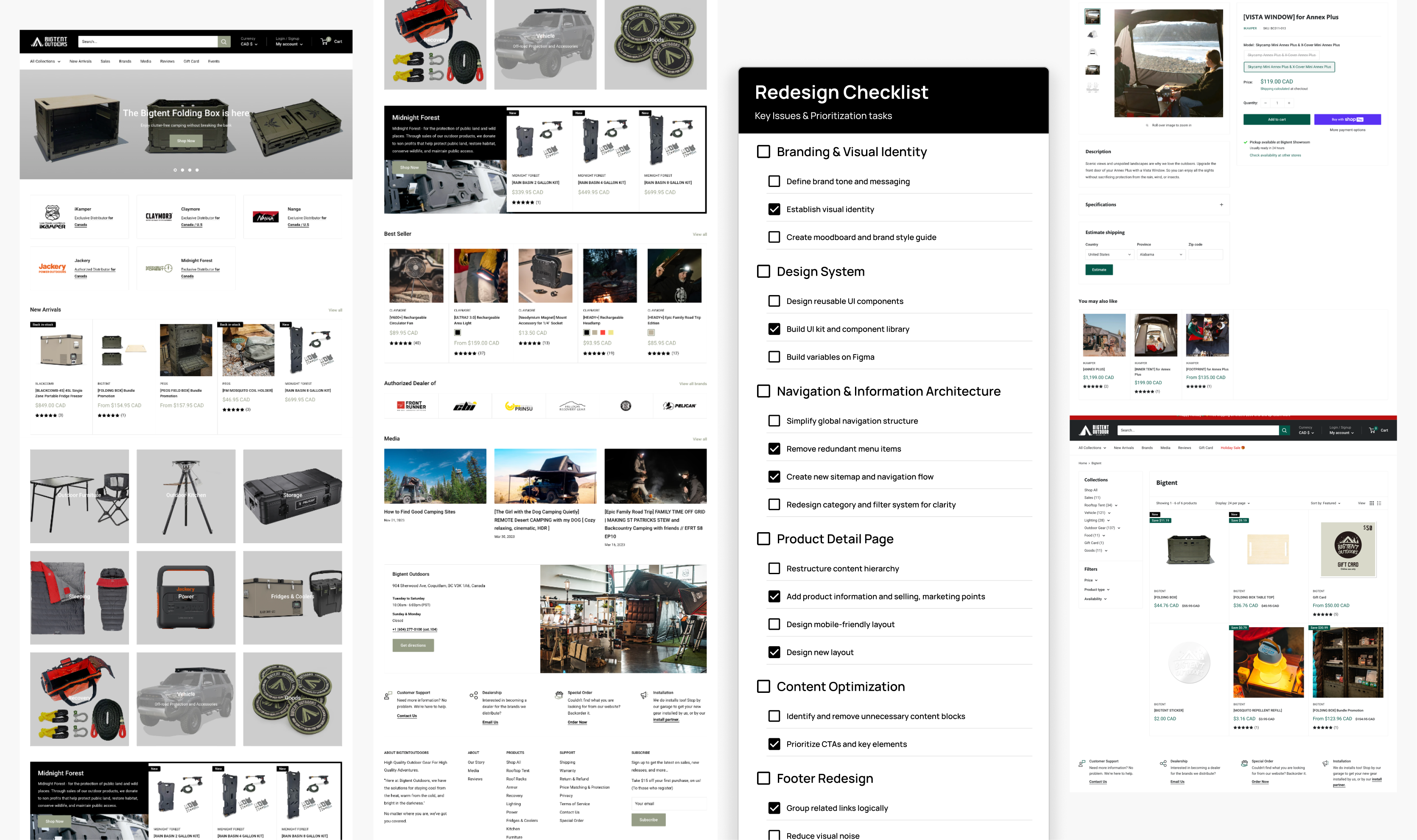
Task: Click Shop Now on folding box hero
Action: point(186,141)
